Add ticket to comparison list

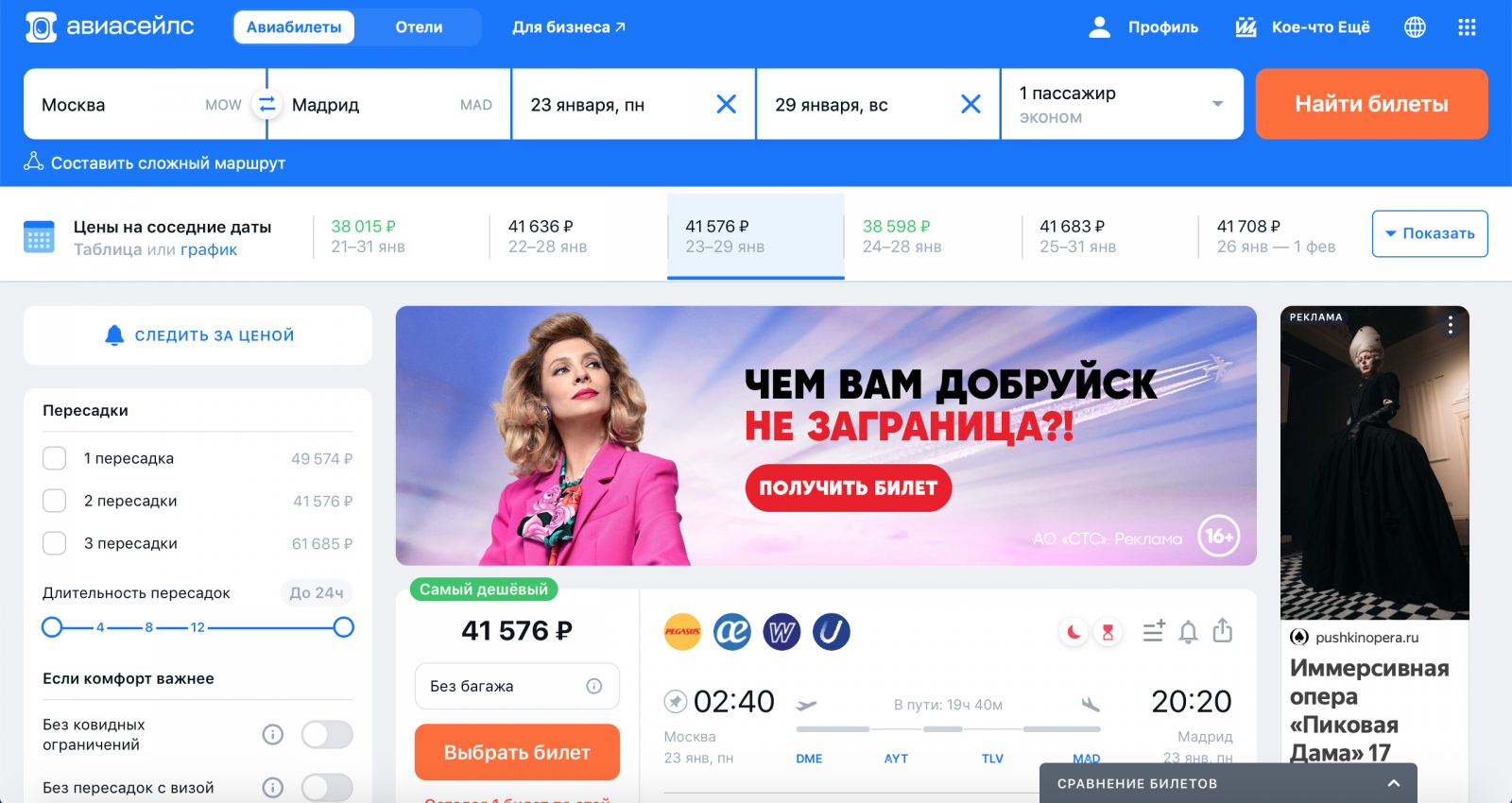coord(1154,631)
